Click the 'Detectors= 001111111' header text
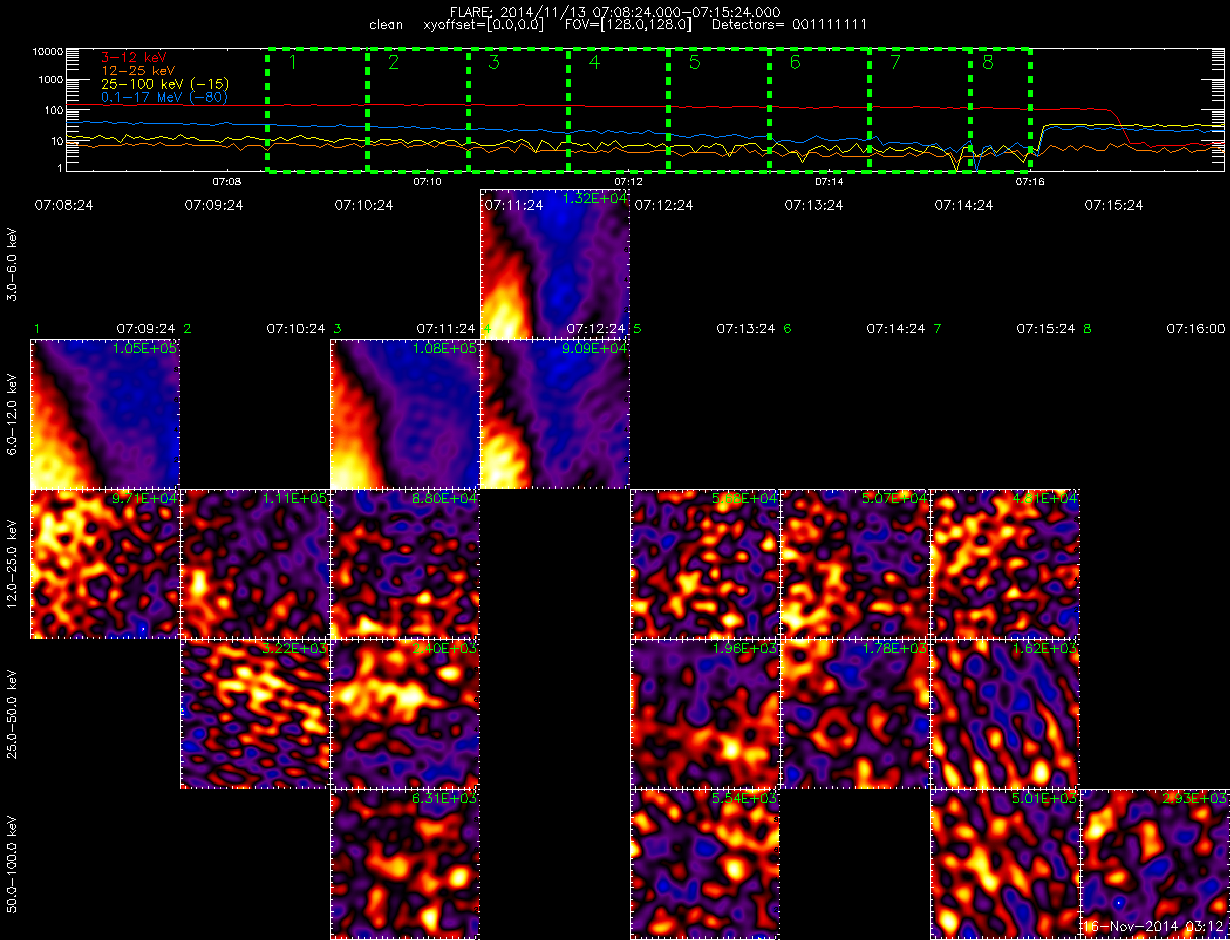 (x=789, y=24)
